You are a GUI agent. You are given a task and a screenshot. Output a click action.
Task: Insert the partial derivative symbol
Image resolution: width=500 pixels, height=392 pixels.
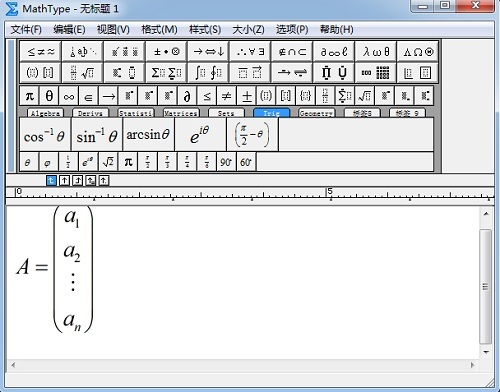(187, 96)
